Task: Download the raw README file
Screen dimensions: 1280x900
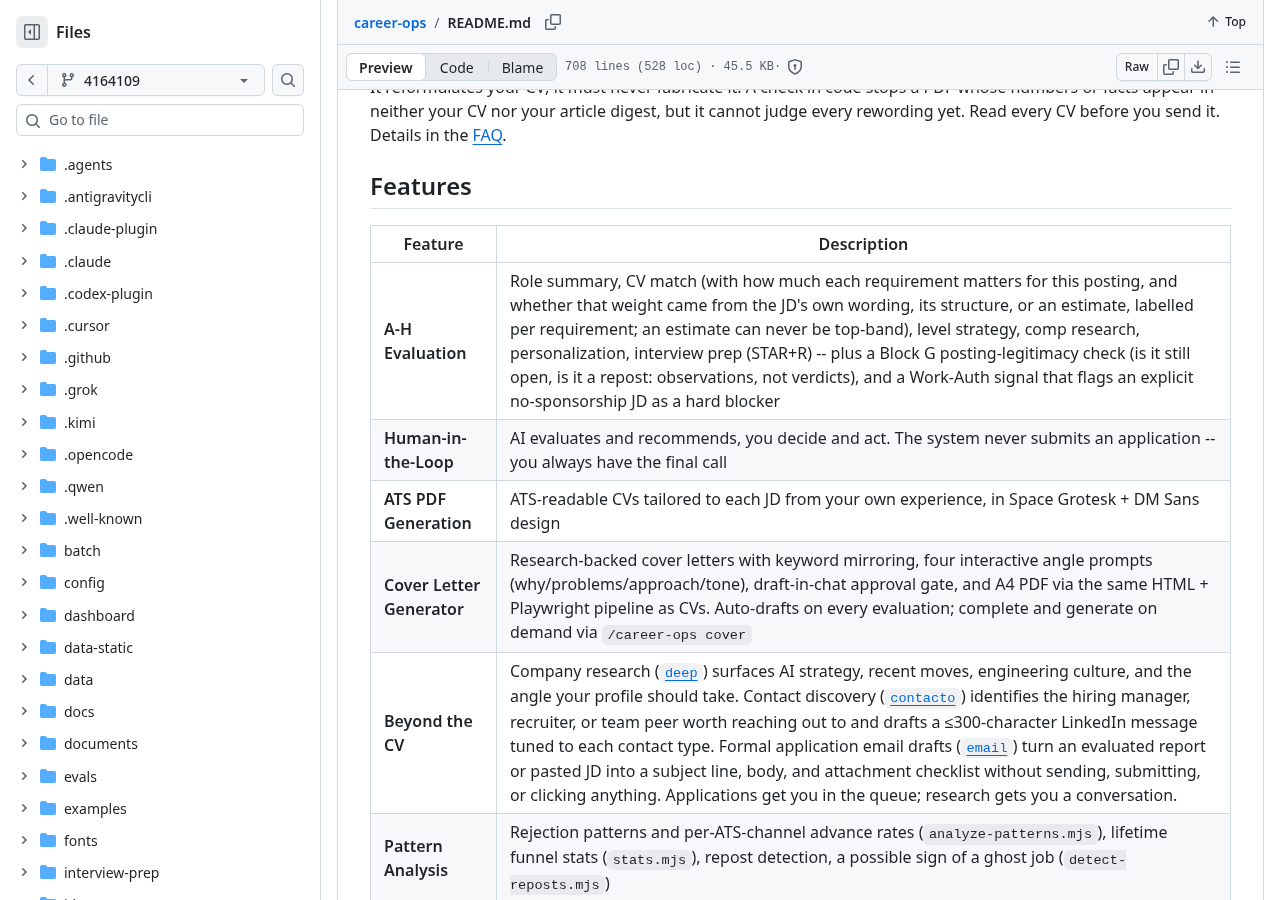Action: 1198,67
